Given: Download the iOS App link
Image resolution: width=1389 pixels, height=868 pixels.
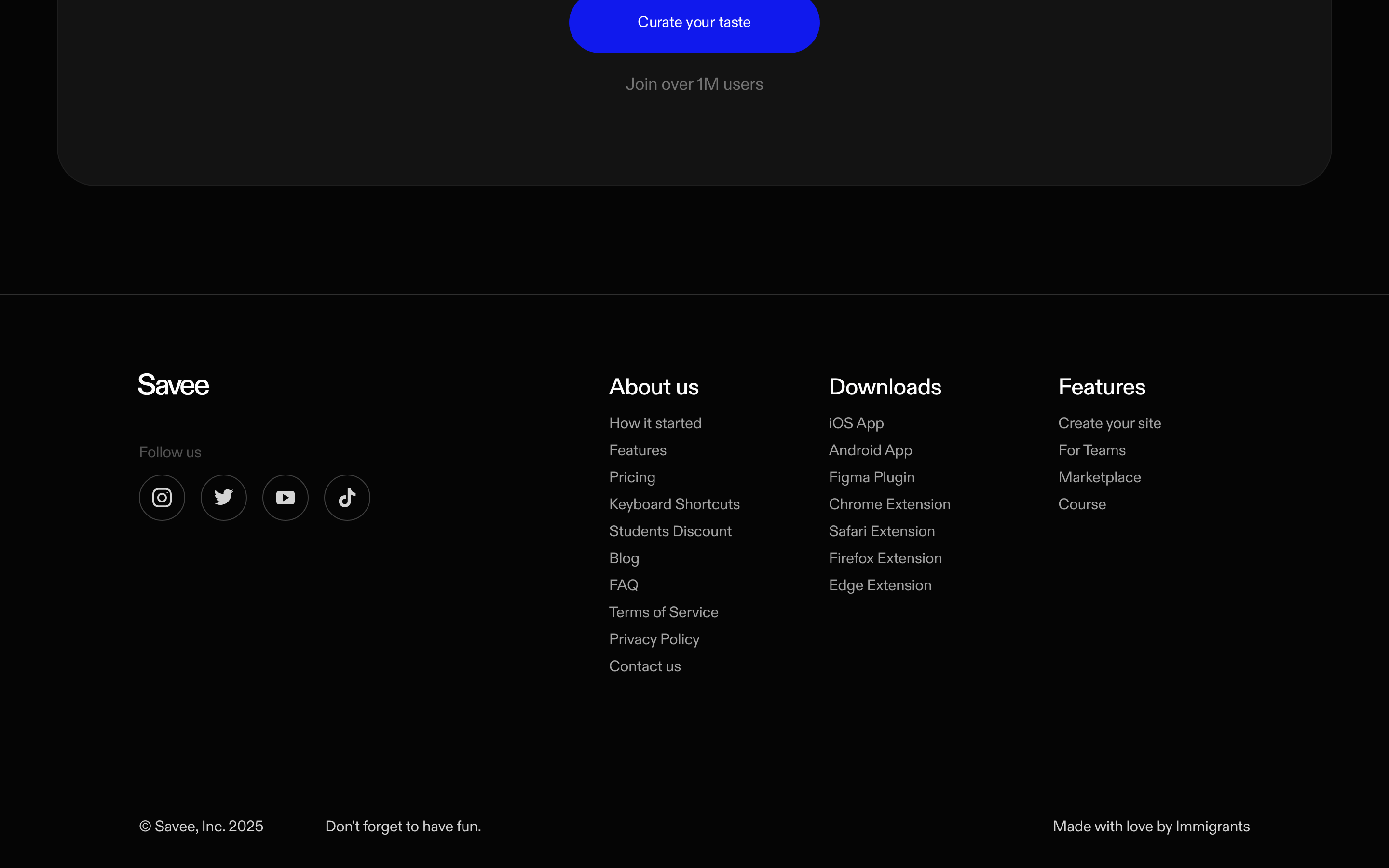Looking at the screenshot, I should click(856, 423).
